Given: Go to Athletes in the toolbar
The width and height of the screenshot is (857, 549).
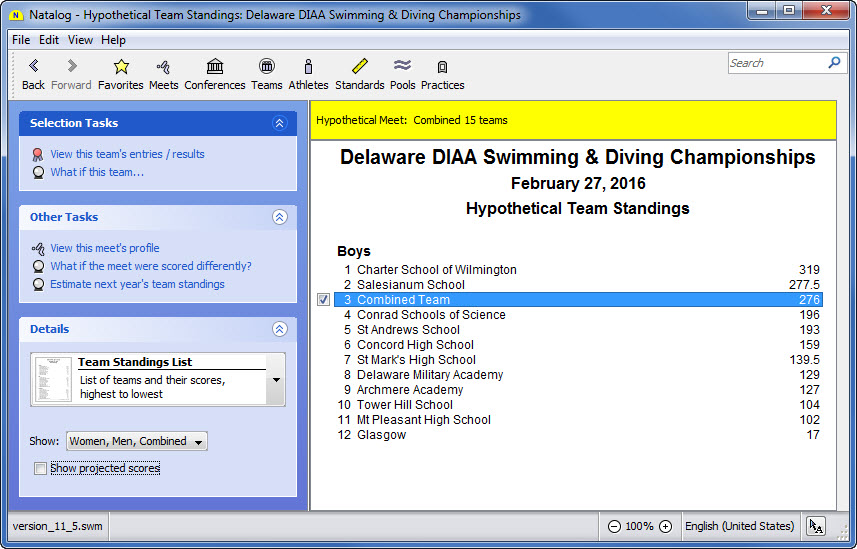Looking at the screenshot, I should [x=308, y=67].
